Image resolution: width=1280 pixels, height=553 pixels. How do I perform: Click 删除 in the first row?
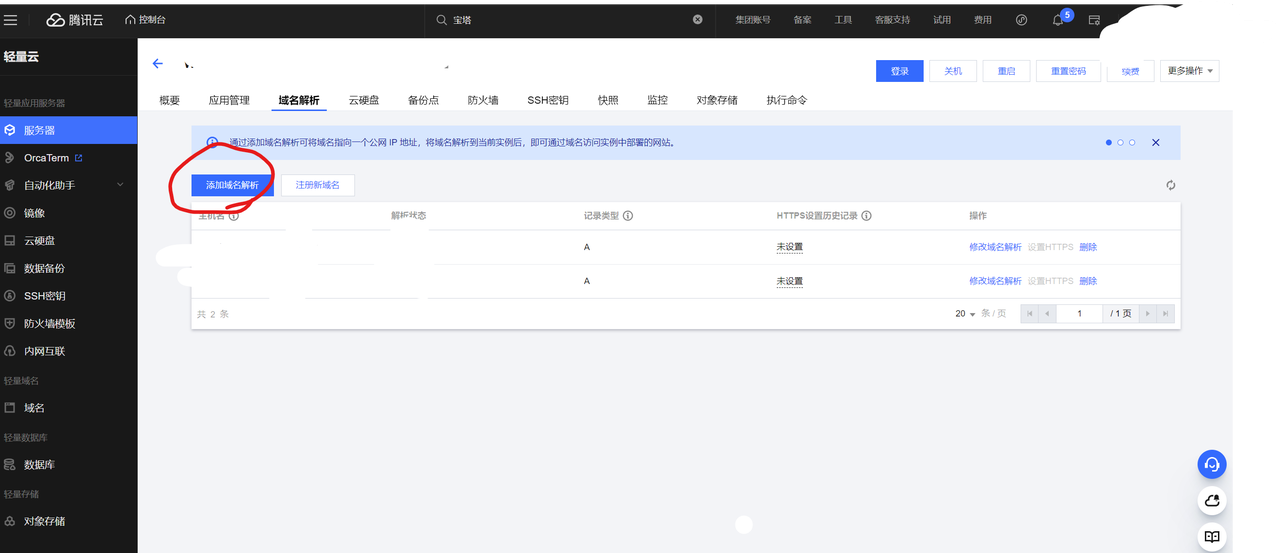click(x=1088, y=247)
